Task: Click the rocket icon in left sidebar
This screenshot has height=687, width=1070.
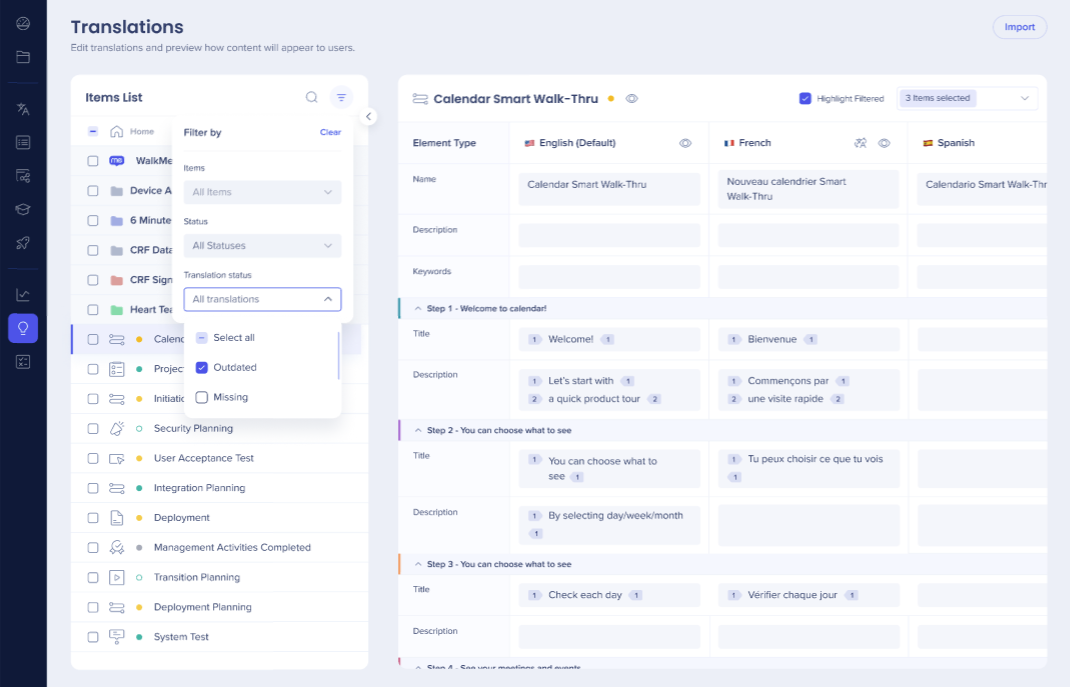Action: click(x=23, y=243)
